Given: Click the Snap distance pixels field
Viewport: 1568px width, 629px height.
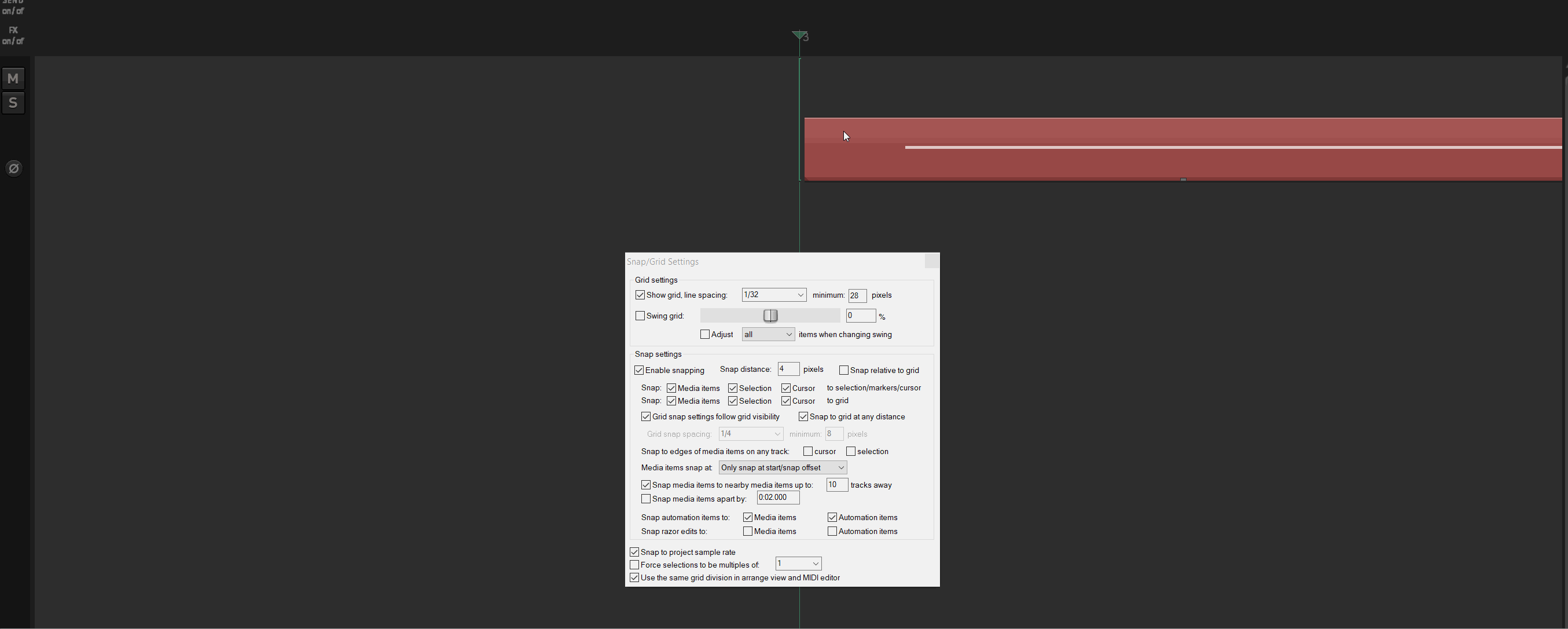Looking at the screenshot, I should point(788,370).
